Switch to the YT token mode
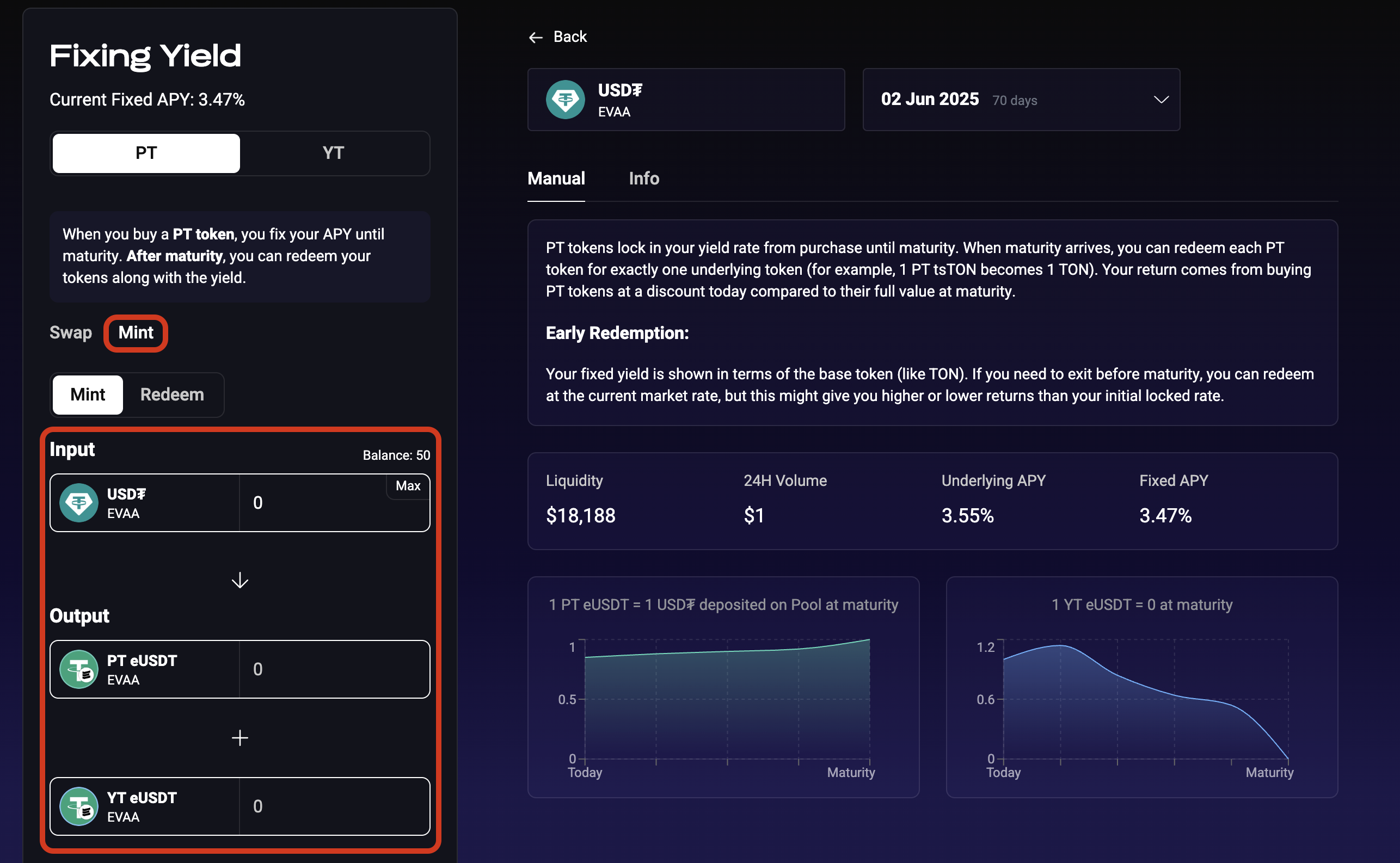Viewport: 1400px width, 863px height. click(334, 153)
